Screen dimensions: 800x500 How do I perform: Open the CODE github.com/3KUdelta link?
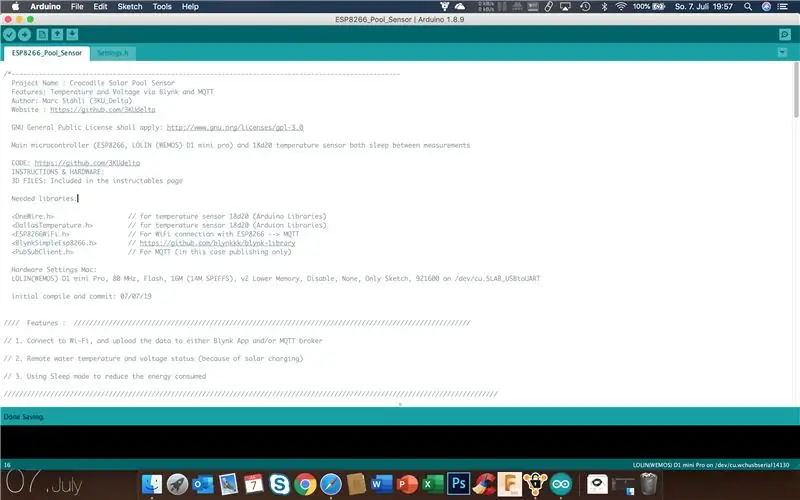click(87, 163)
